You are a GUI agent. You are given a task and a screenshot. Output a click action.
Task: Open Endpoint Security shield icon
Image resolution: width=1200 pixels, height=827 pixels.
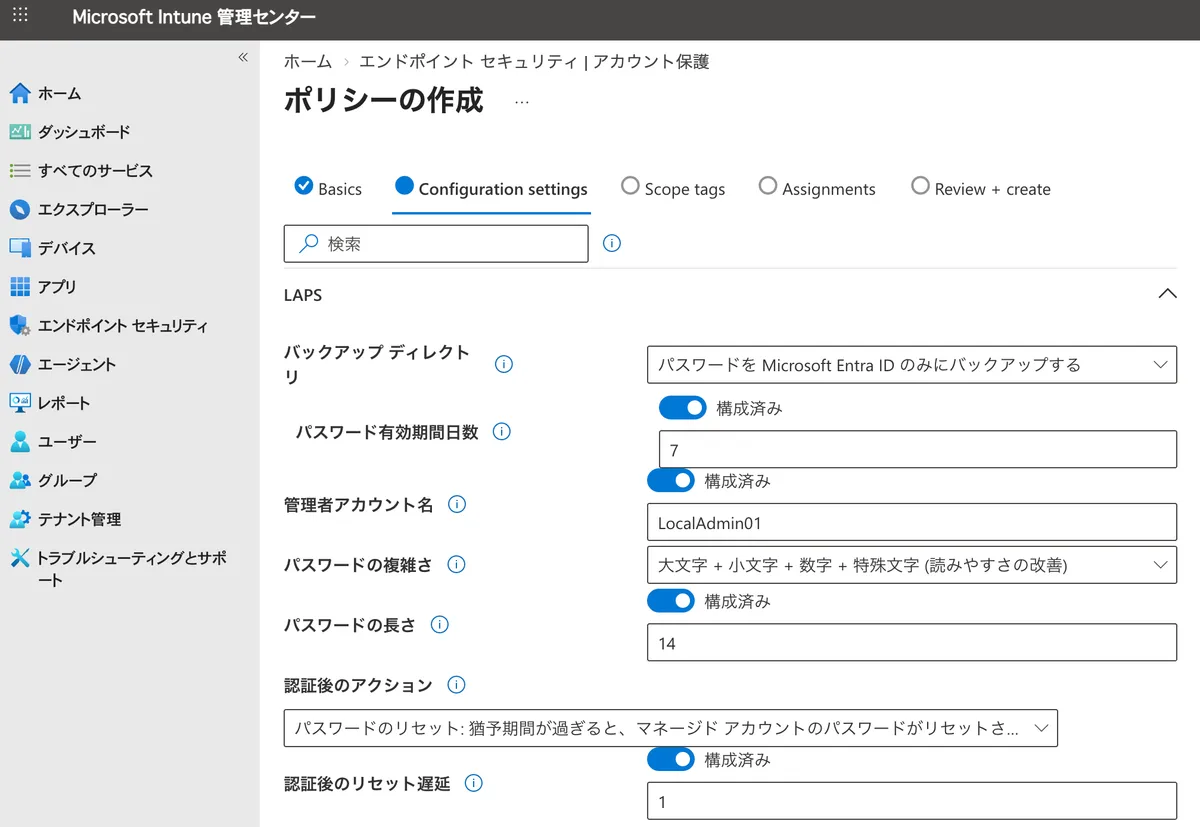(20, 326)
